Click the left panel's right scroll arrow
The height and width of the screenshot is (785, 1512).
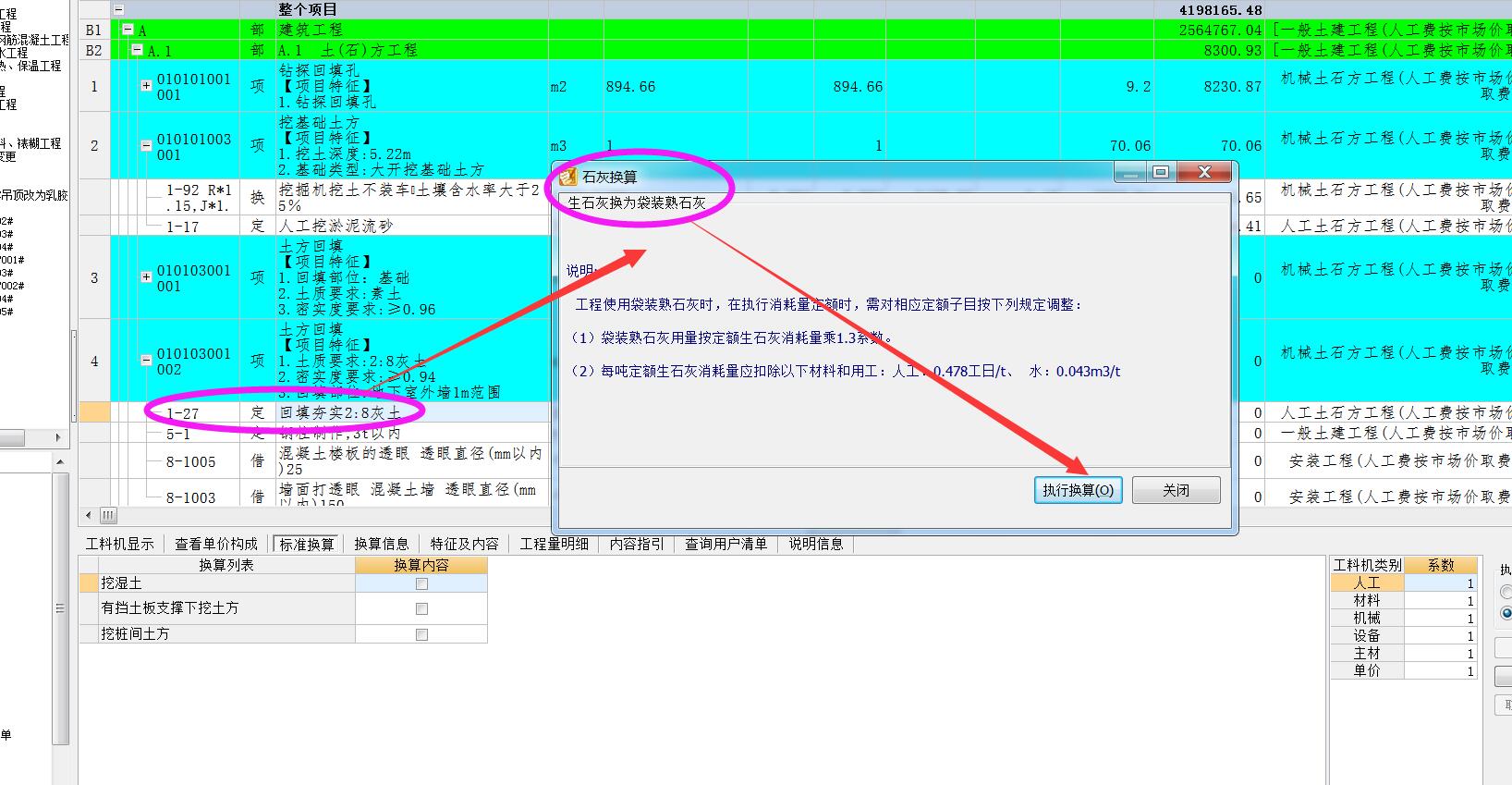point(58,437)
